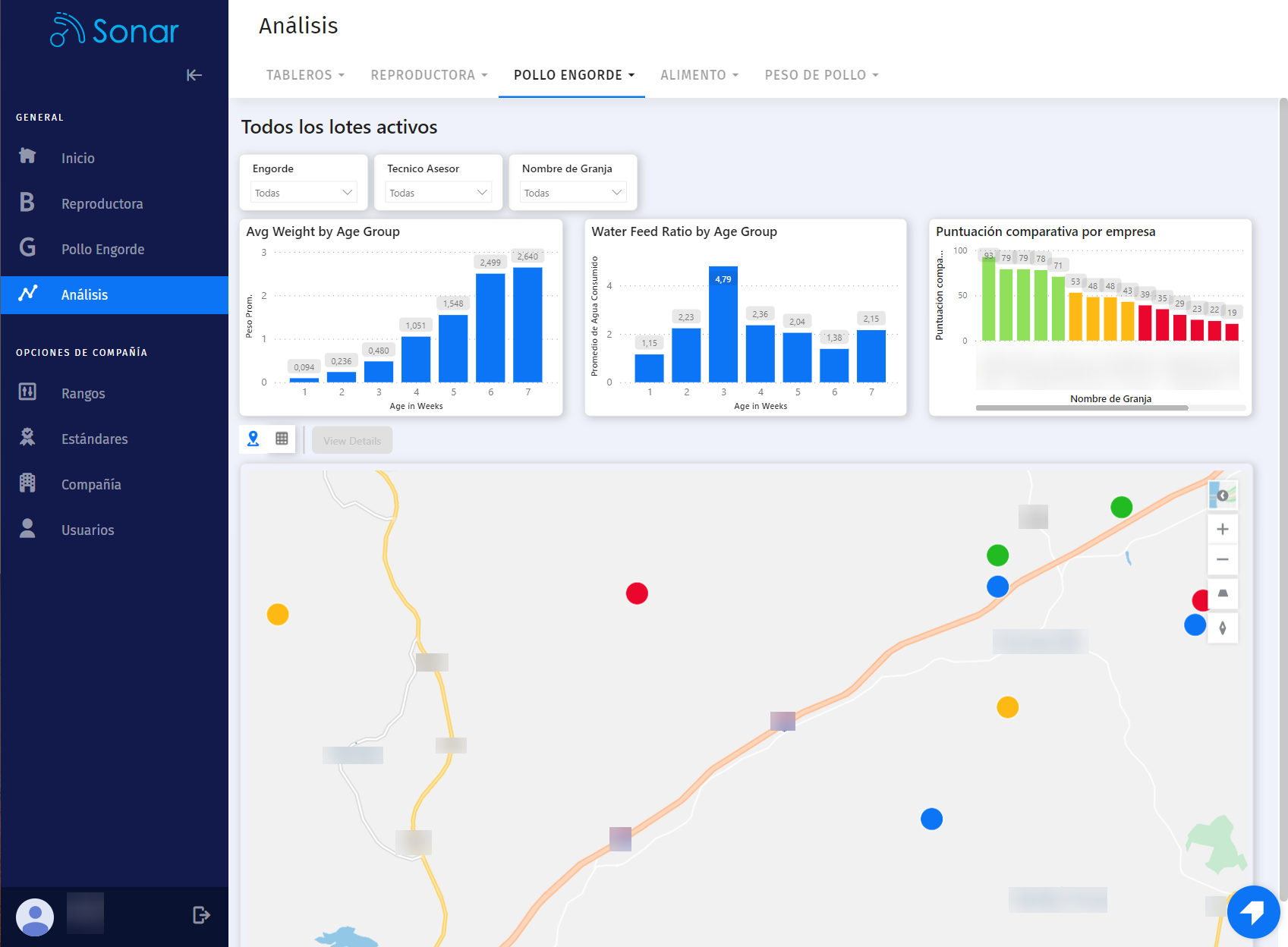Switch to map pin view
Viewport: 1288px width, 947px height.
[254, 439]
